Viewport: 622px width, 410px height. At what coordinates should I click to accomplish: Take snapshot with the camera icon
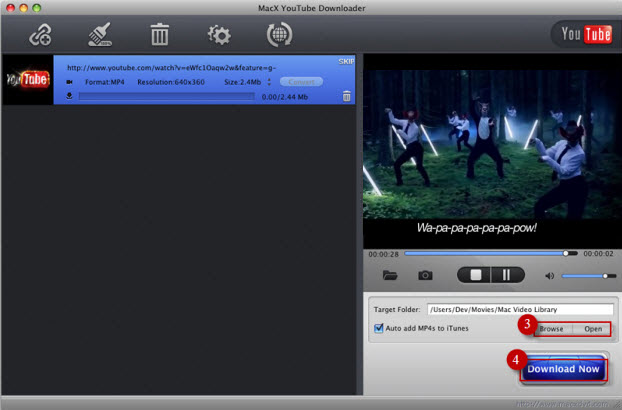(x=425, y=275)
